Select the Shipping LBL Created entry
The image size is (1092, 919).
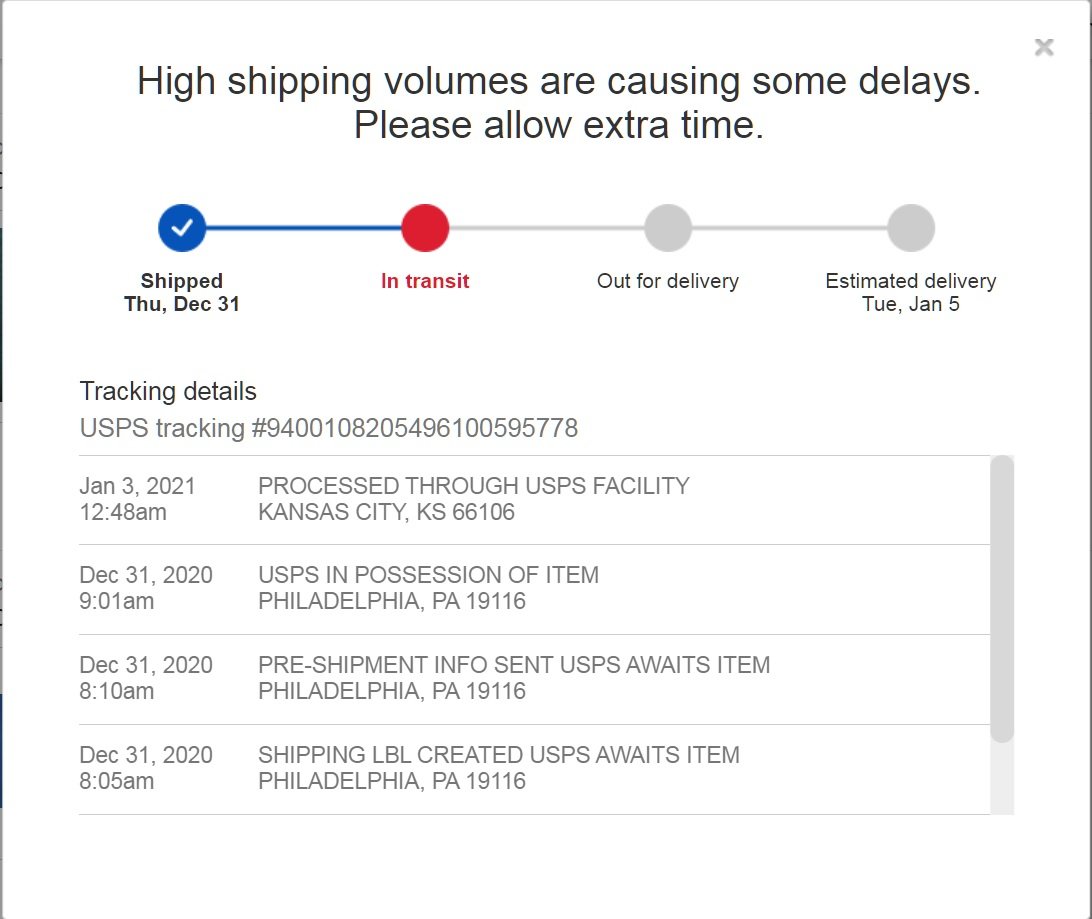pyautogui.click(x=534, y=769)
